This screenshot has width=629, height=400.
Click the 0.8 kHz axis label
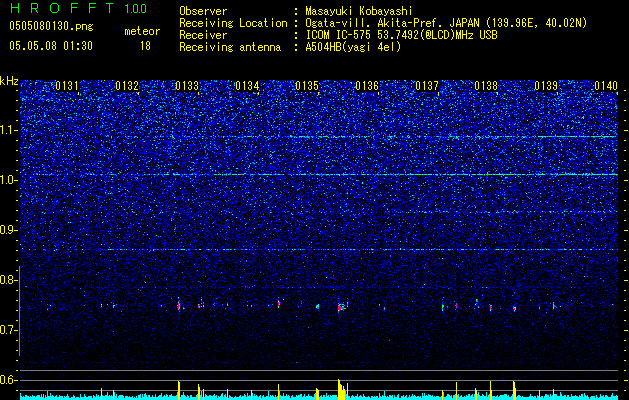8,280
